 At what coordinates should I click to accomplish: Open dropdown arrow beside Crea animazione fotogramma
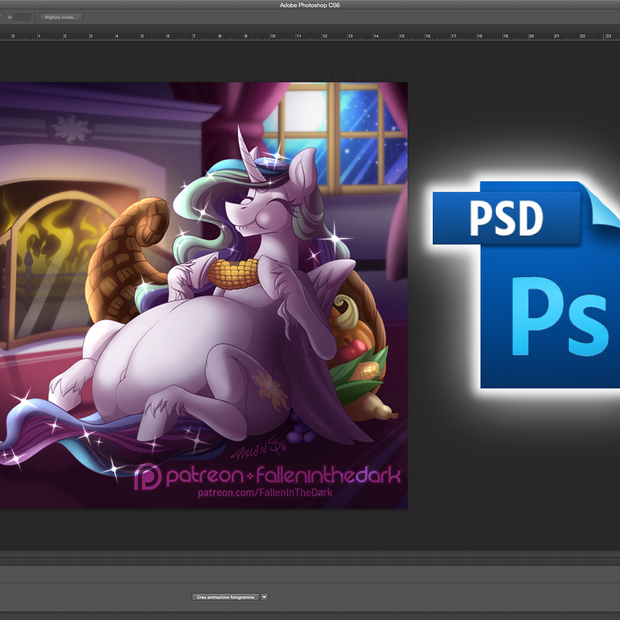tap(264, 597)
